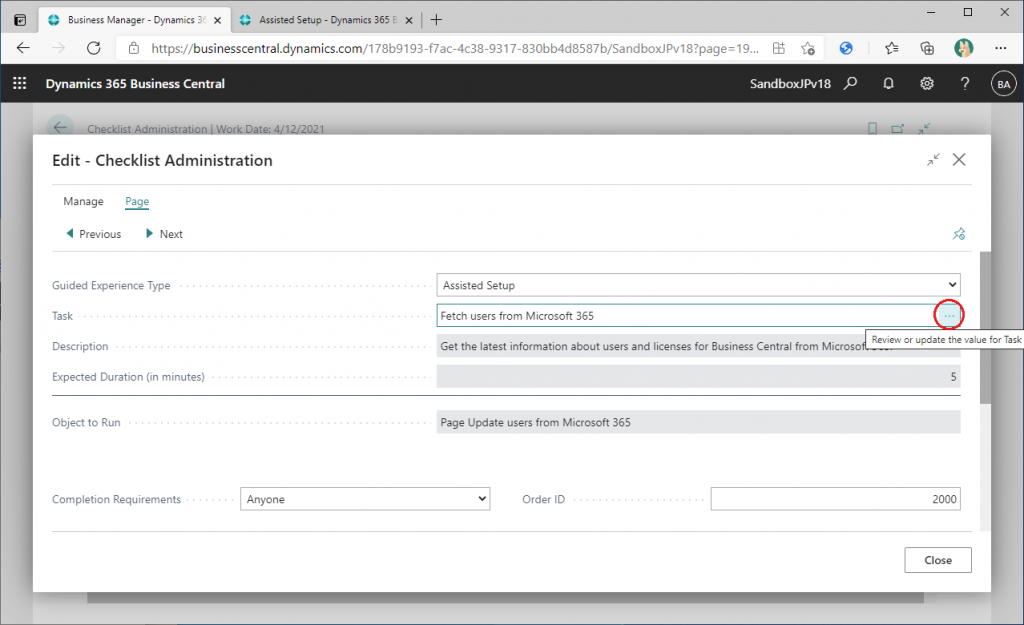1024x625 pixels.
Task: Open the BA user account avatar
Action: (x=1004, y=84)
